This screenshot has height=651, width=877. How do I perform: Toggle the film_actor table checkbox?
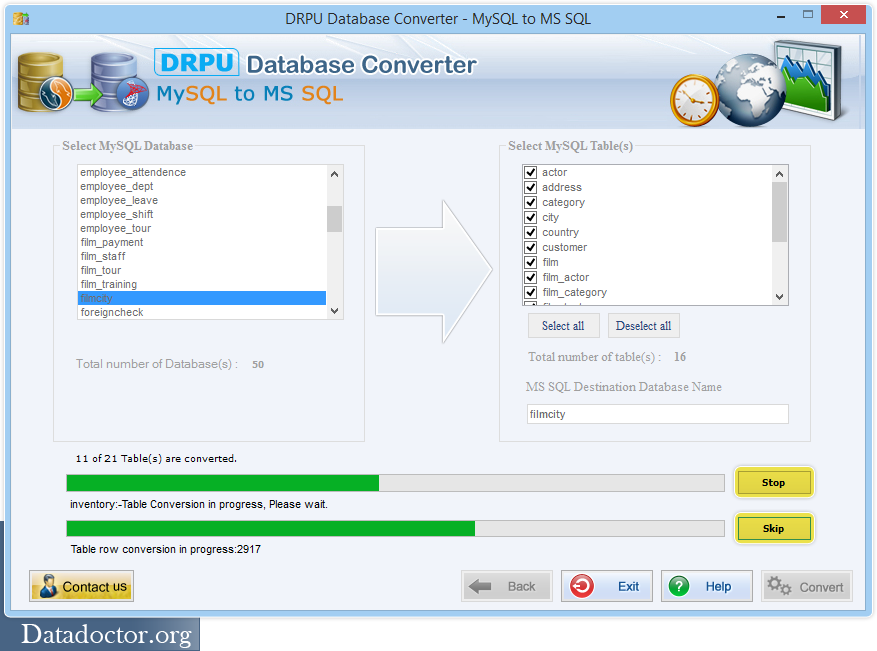(x=531, y=277)
